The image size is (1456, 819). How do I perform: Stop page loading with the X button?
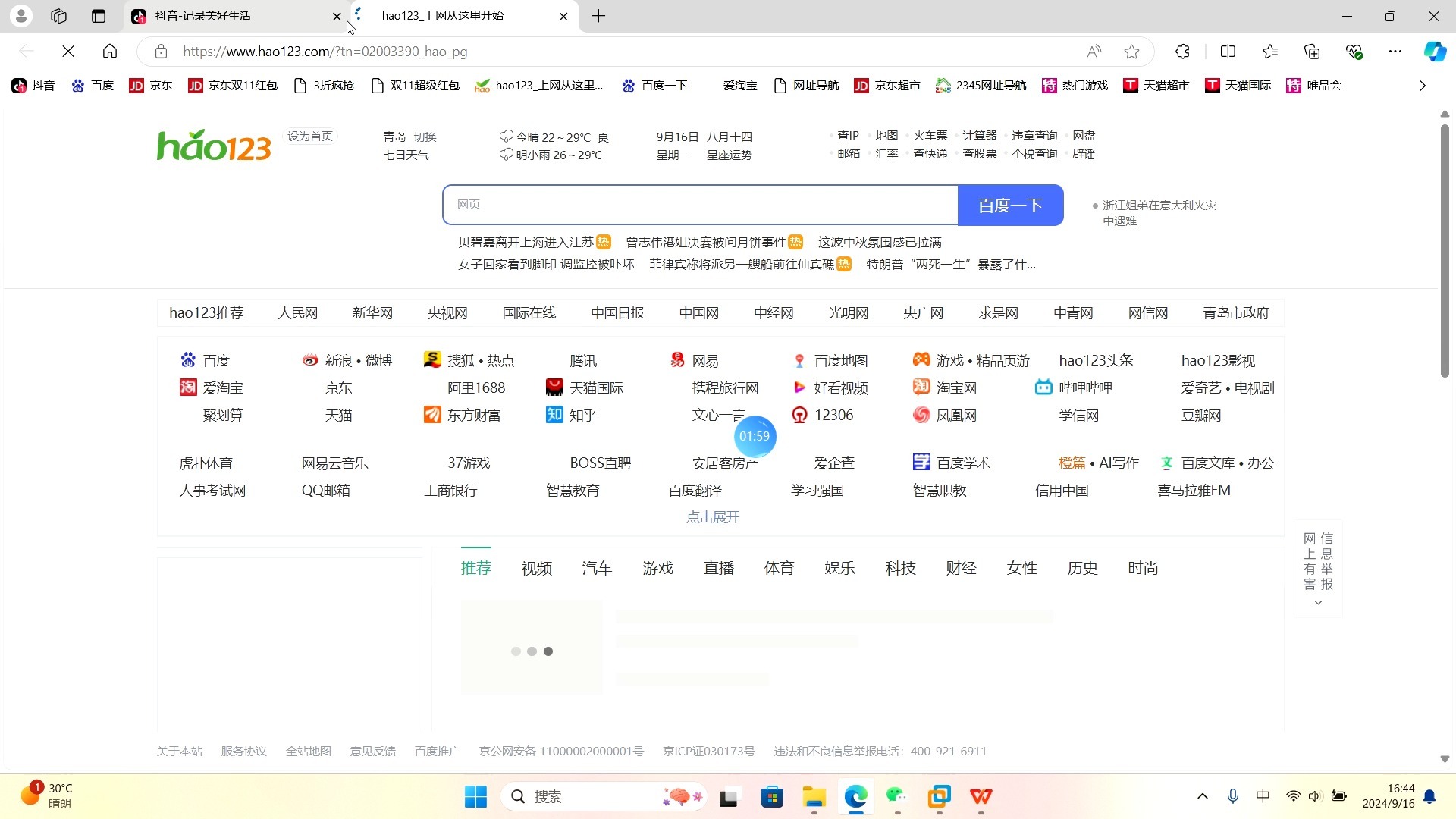pyautogui.click(x=68, y=52)
